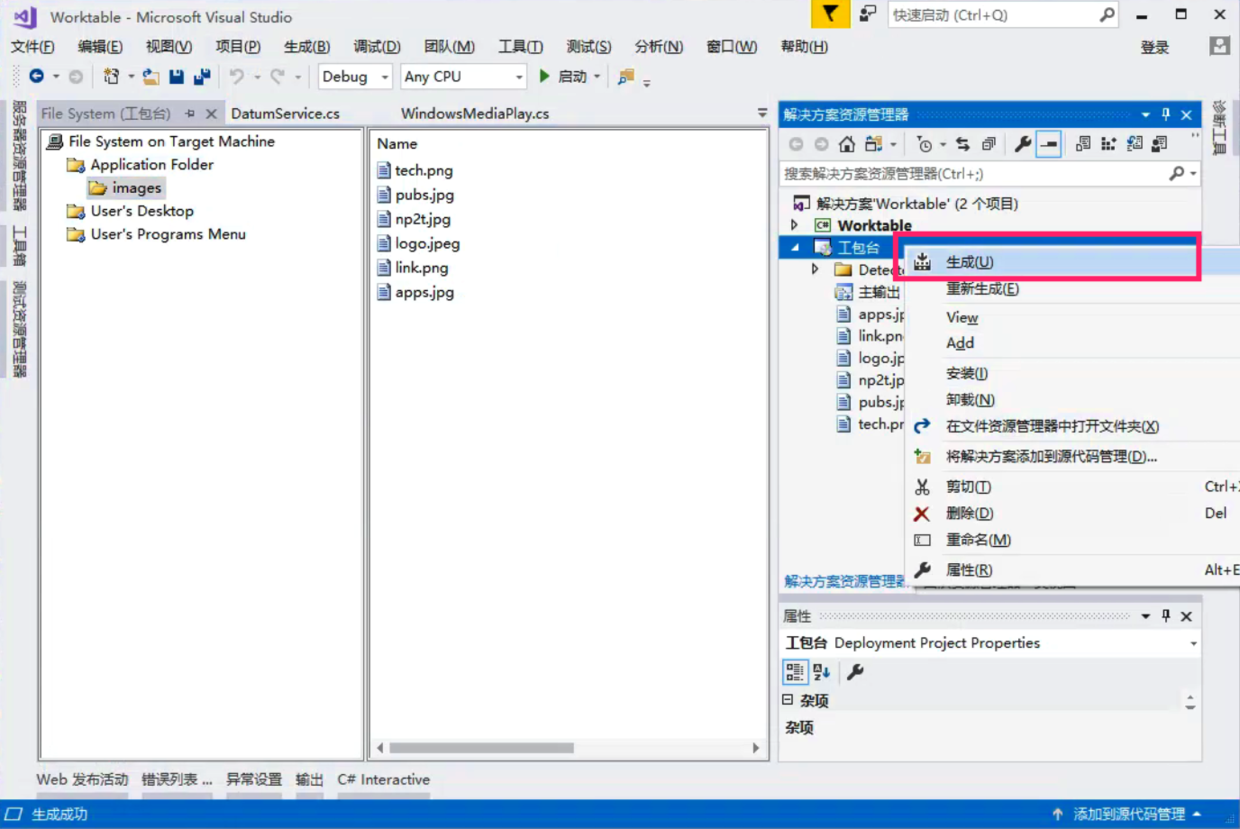This screenshot has height=829, width=1240.
Task: Open dropdown arrow next to 启动
Action: (597, 76)
